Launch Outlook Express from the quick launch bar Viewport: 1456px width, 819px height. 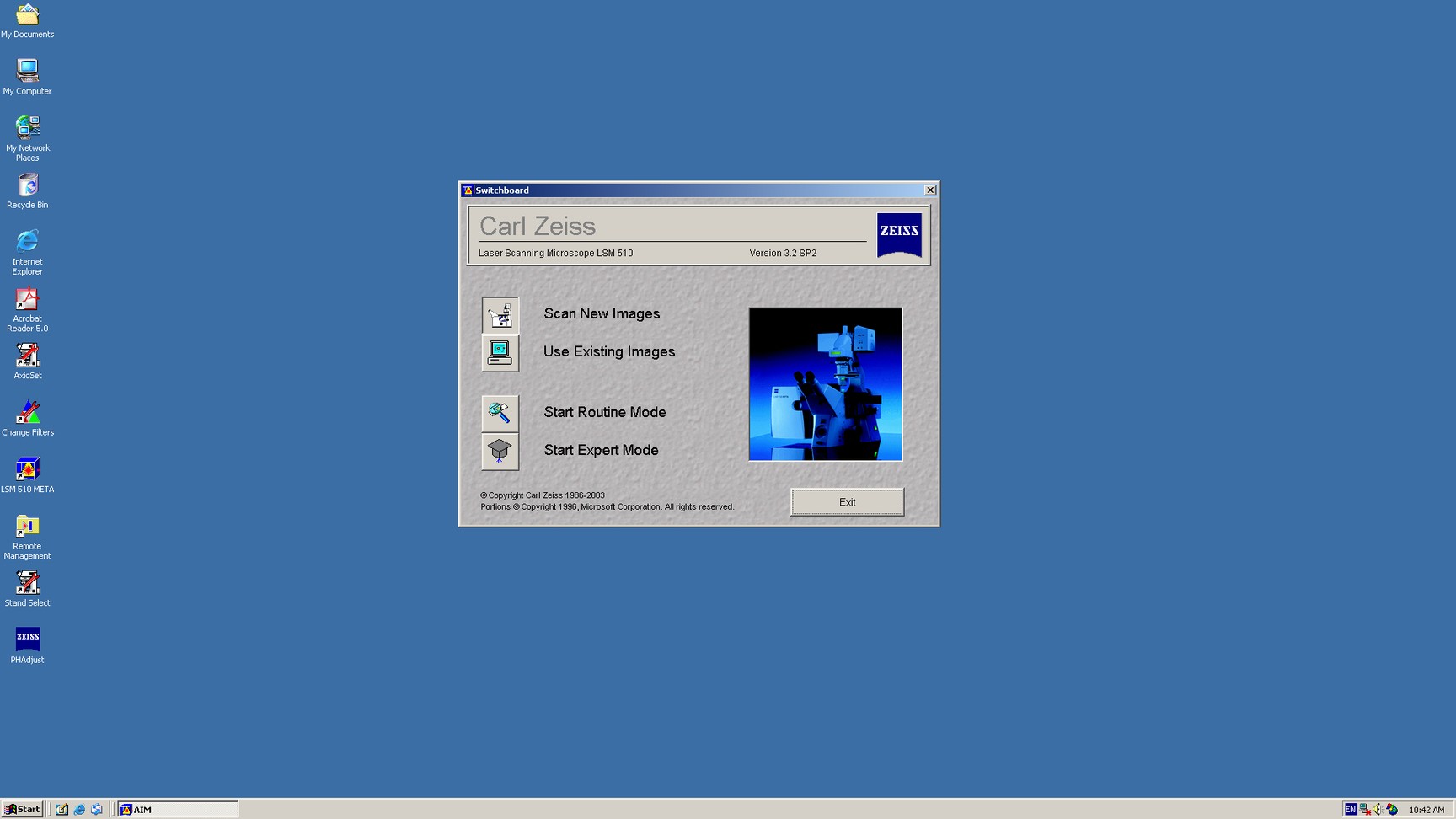coord(97,810)
